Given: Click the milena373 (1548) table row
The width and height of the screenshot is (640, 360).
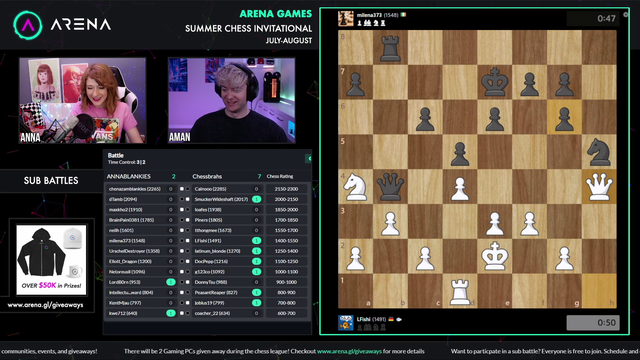Looking at the screenshot, I should coord(141,241).
